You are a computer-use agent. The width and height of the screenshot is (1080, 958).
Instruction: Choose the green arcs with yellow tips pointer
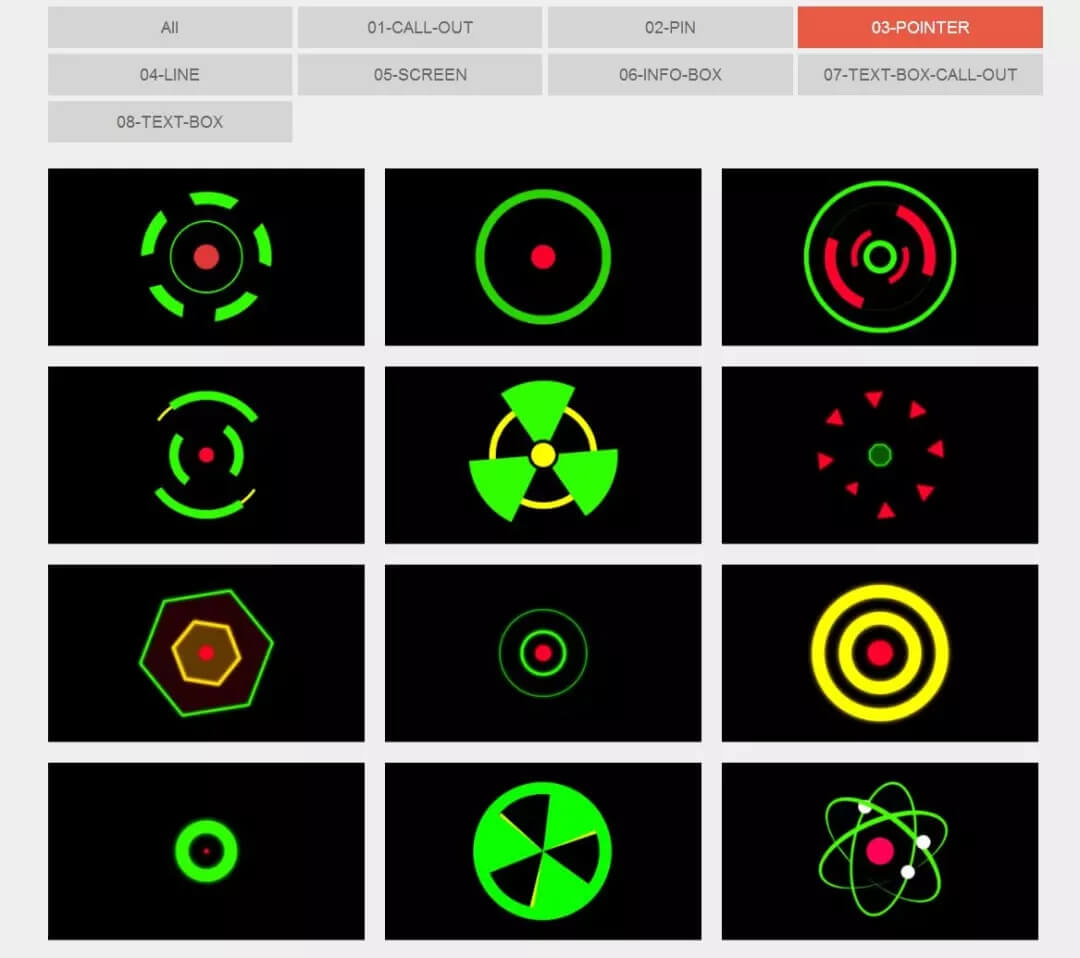[x=206, y=455]
